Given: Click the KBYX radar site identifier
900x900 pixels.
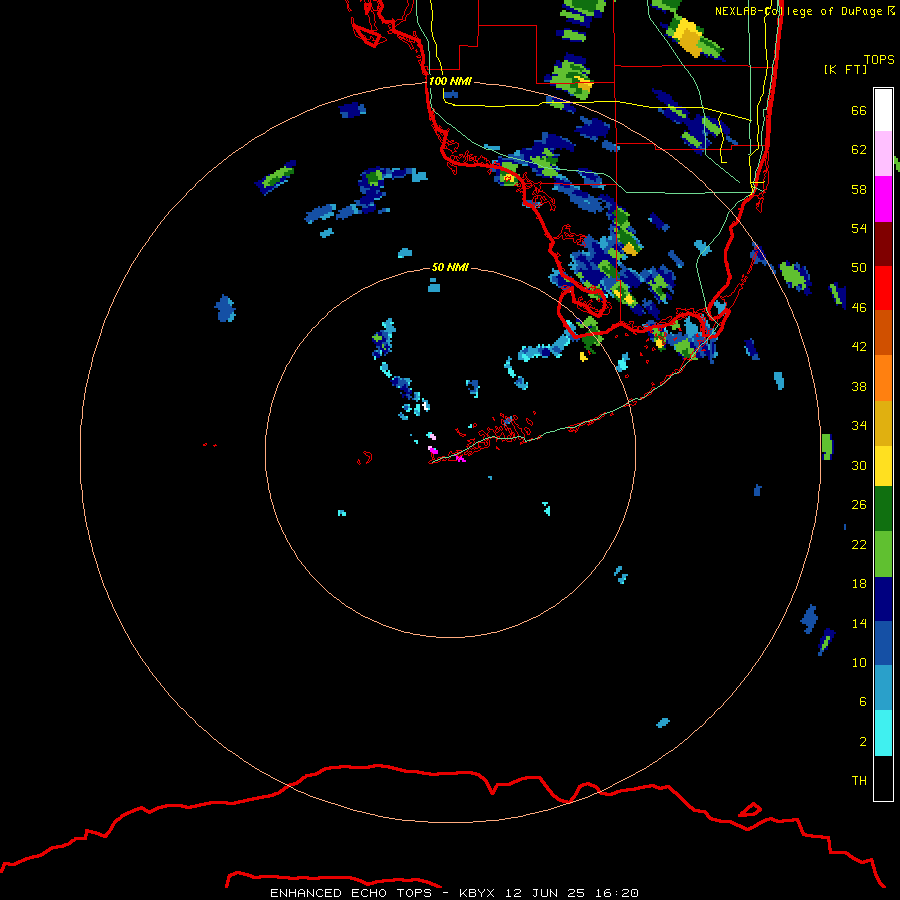Looking at the screenshot, I should [476, 893].
